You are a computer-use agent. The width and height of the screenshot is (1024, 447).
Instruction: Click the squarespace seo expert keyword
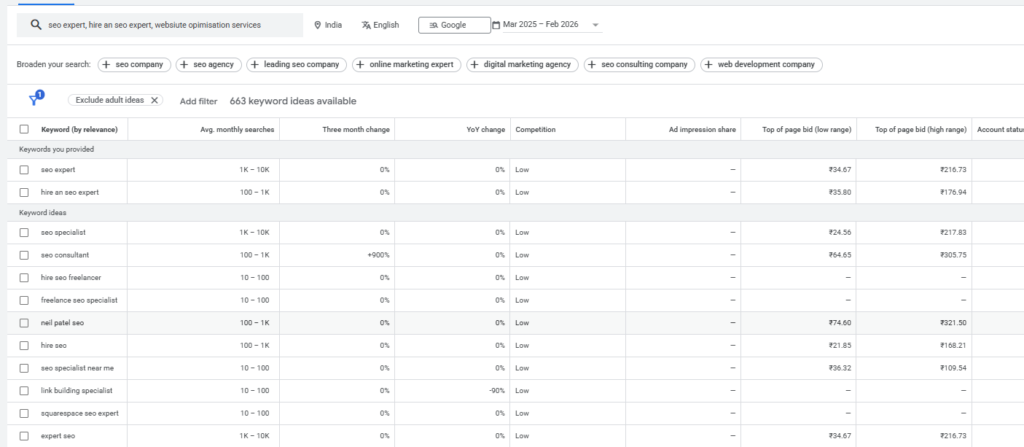point(80,414)
